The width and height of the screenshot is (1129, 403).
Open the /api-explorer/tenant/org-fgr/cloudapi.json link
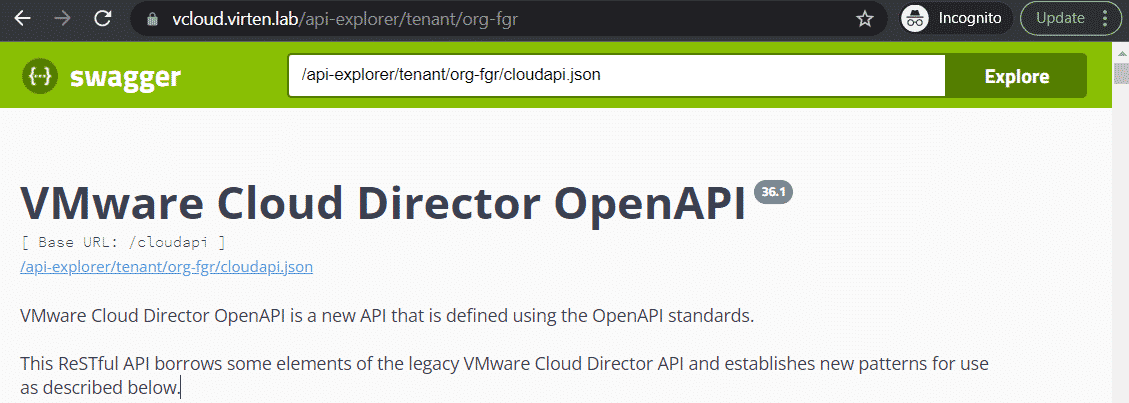[166, 268]
